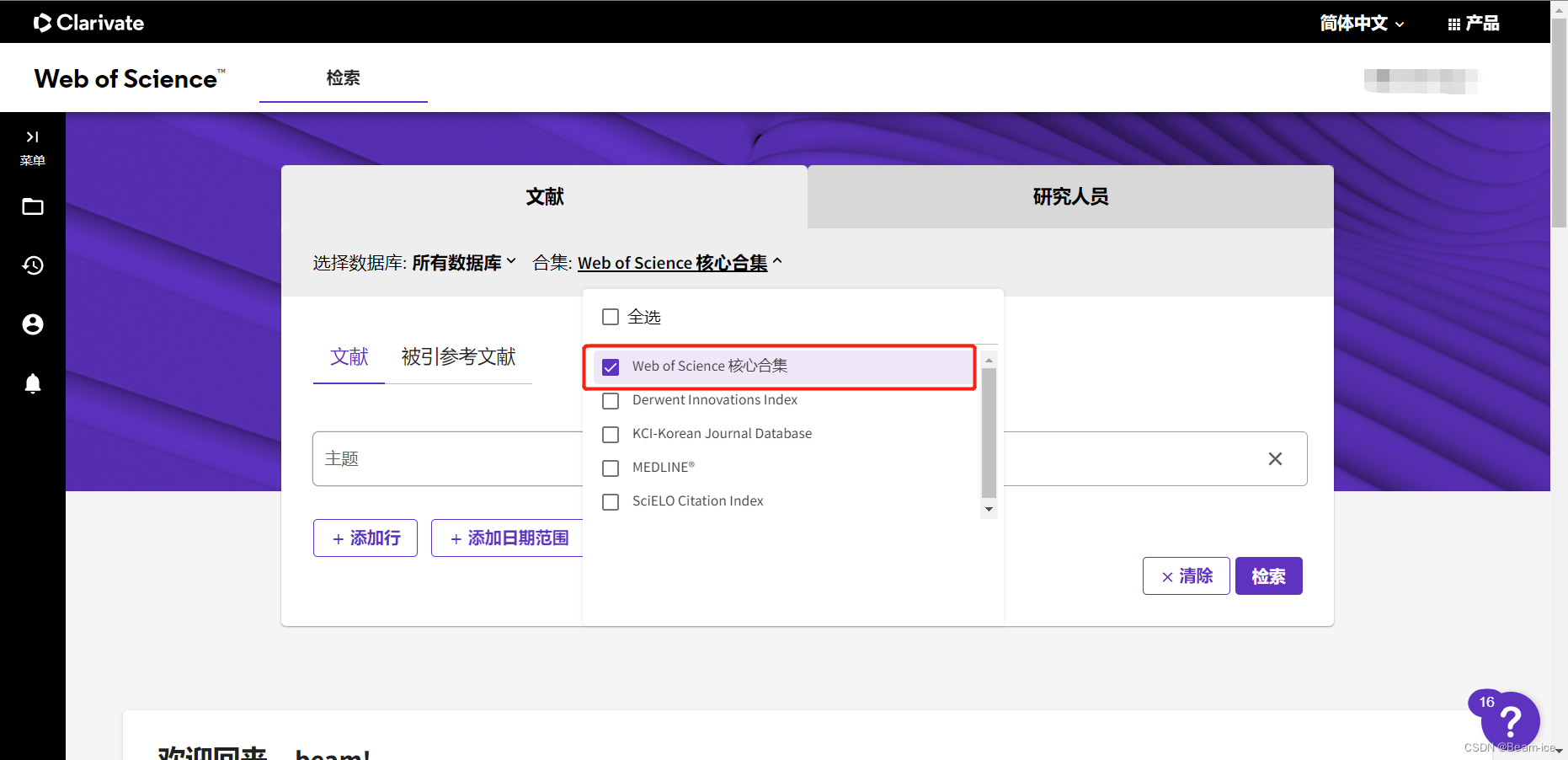Click the Clarivate logo
Screen dimensions: 1568x760
tap(88, 23)
